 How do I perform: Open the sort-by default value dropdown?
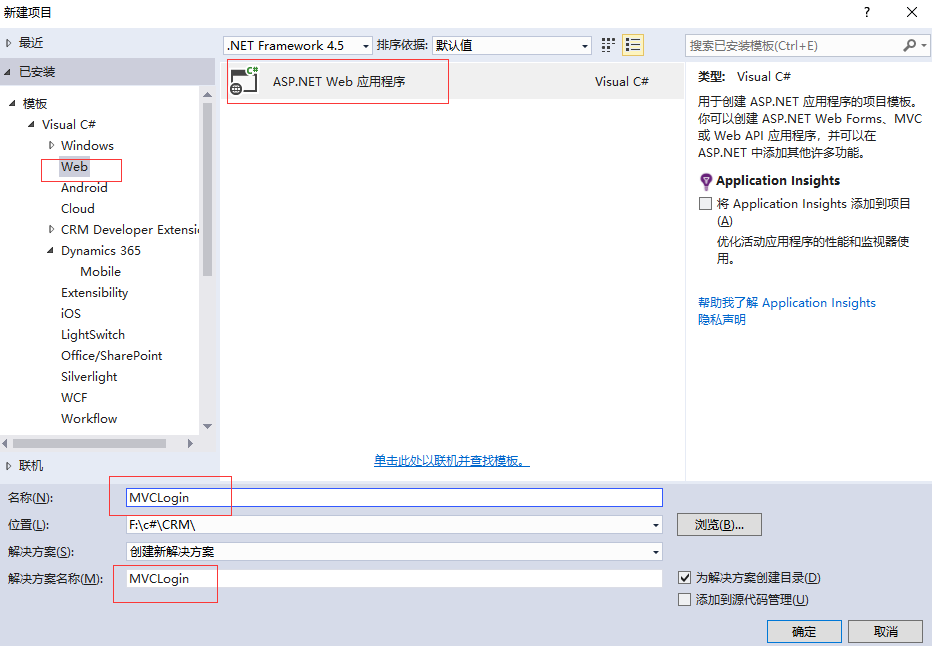pyautogui.click(x=512, y=45)
